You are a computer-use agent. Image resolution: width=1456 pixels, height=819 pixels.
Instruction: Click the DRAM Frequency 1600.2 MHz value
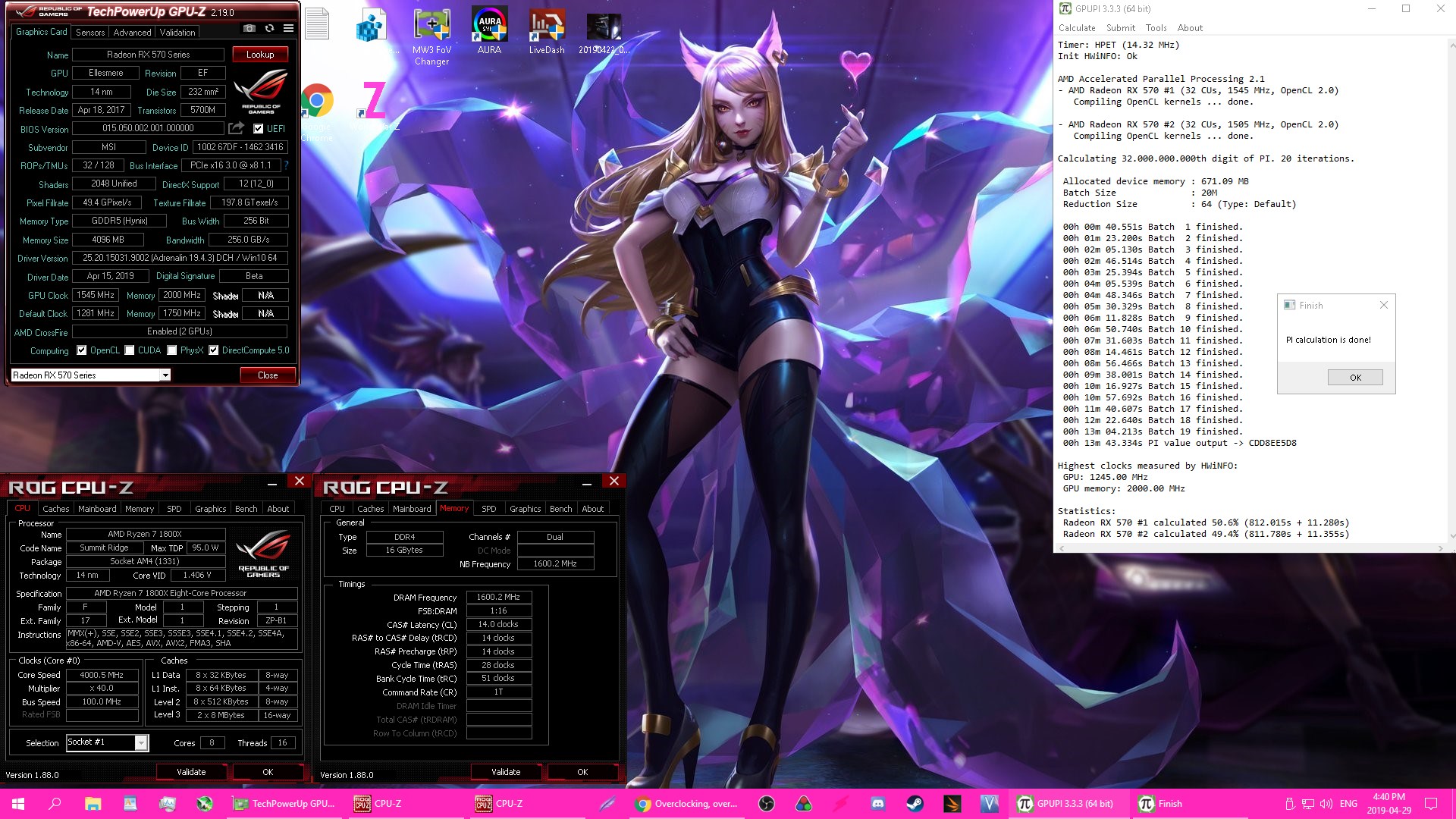click(x=498, y=597)
